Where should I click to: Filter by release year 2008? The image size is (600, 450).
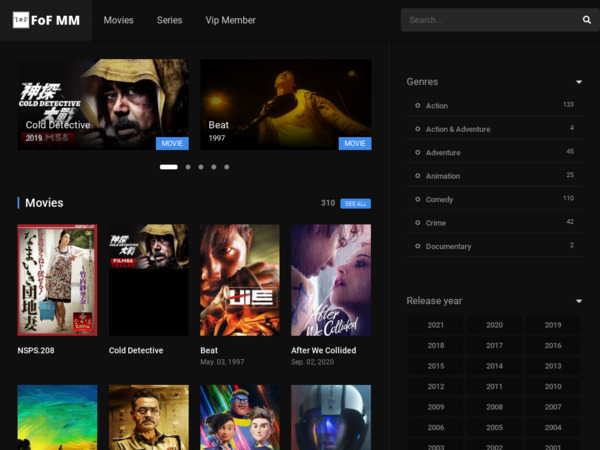pos(494,407)
